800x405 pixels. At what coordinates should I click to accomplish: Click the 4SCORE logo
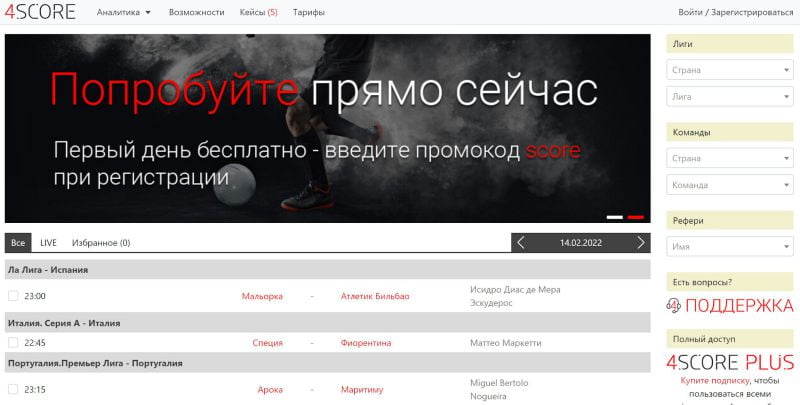point(40,12)
